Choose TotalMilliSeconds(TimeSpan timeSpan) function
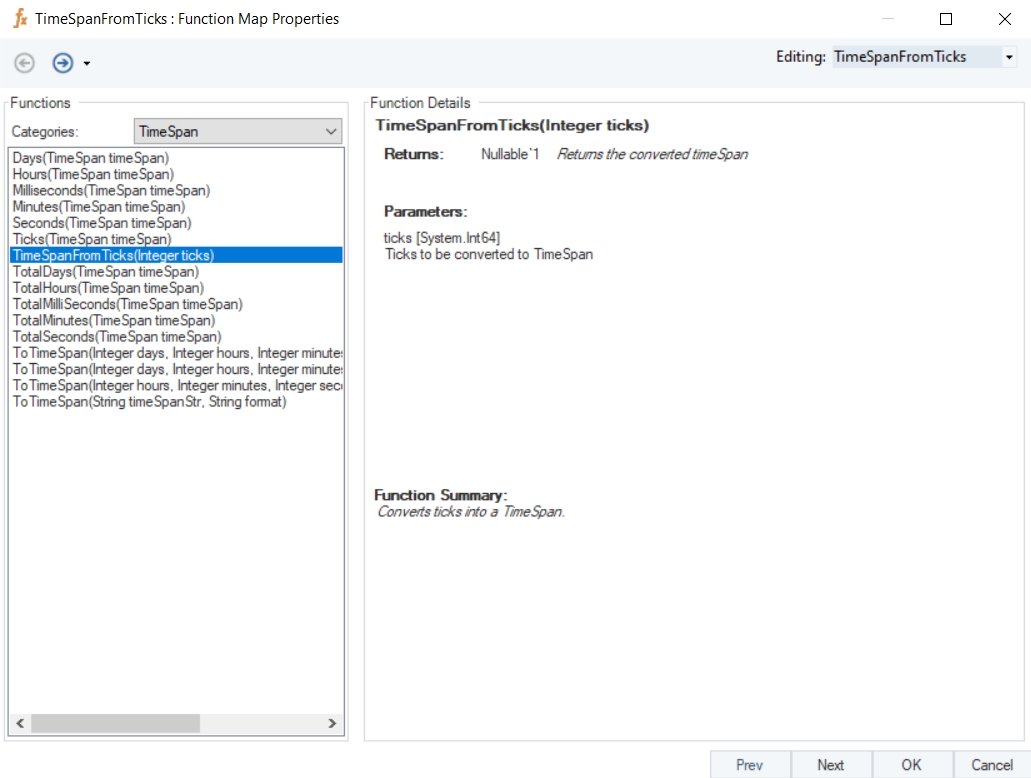The height and width of the screenshot is (778, 1031). [127, 304]
